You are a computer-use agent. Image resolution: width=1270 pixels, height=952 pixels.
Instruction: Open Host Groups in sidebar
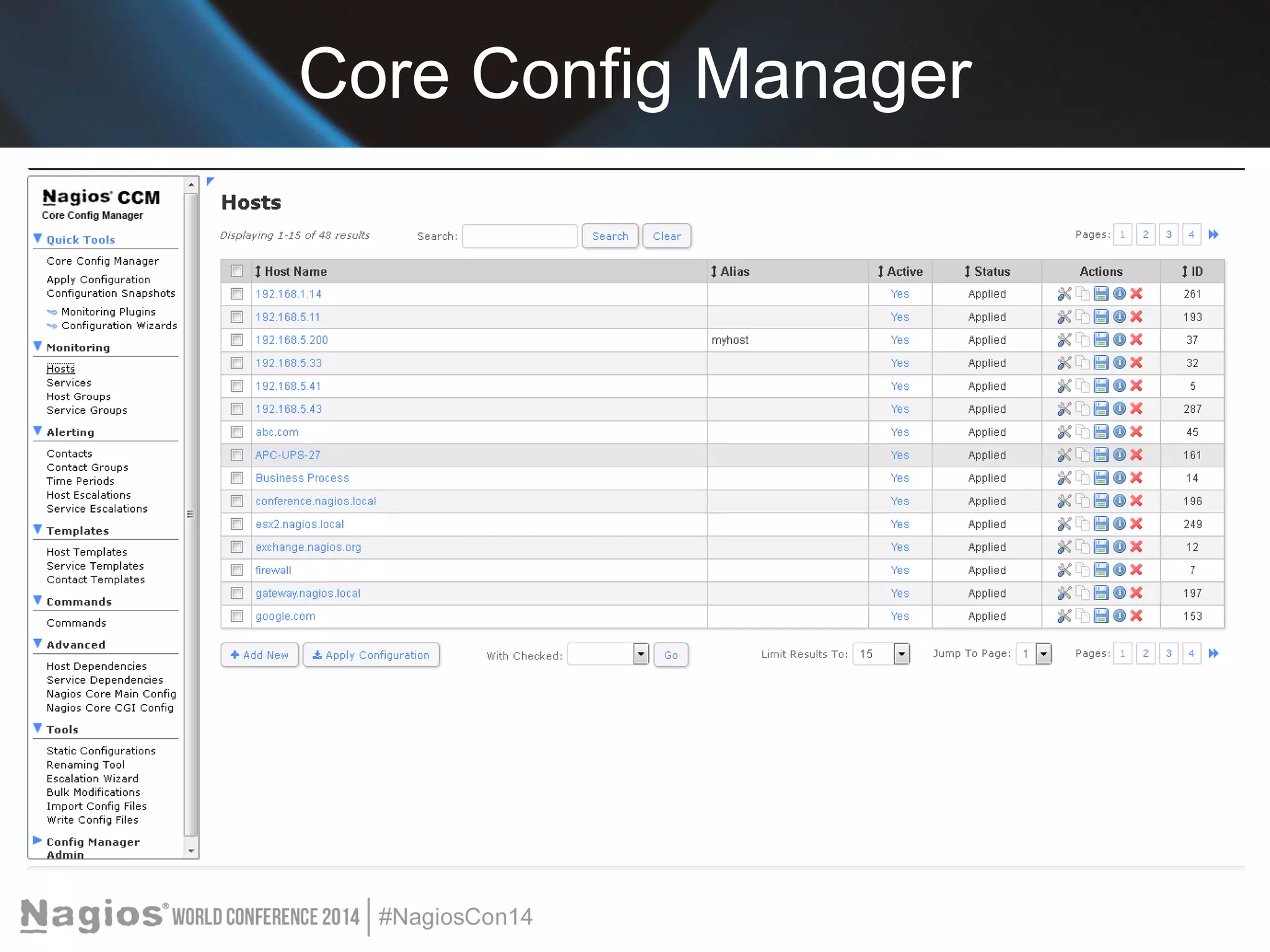(79, 397)
